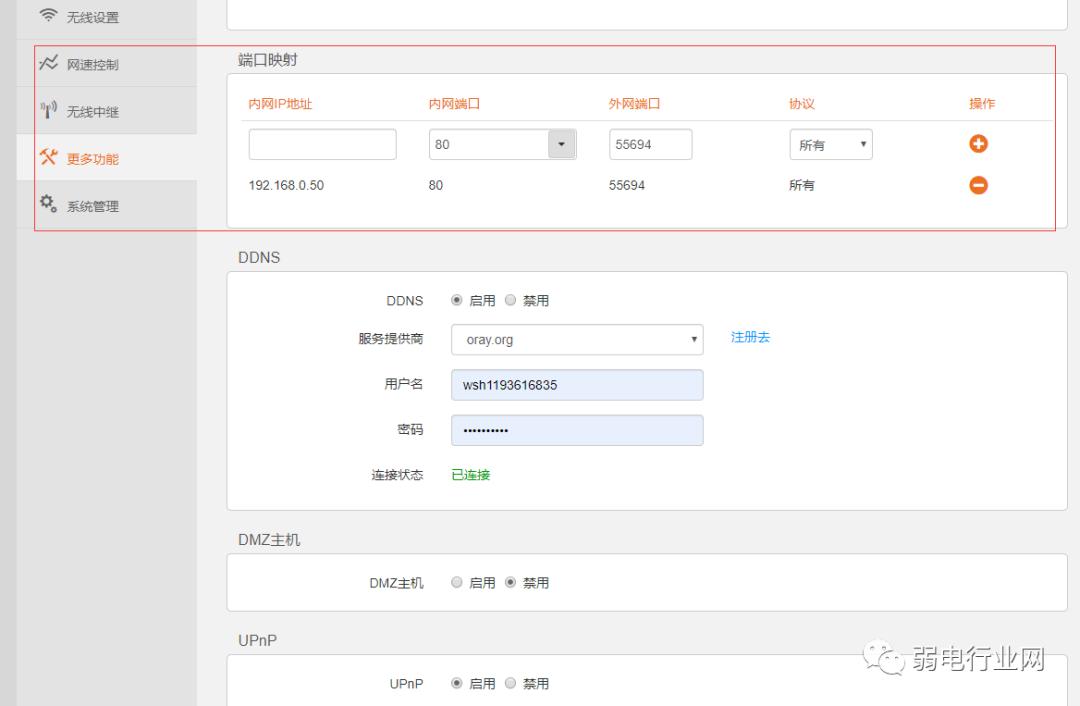Click the 已连接 connection status text
Viewport: 1080px width, 706px height.
click(469, 475)
